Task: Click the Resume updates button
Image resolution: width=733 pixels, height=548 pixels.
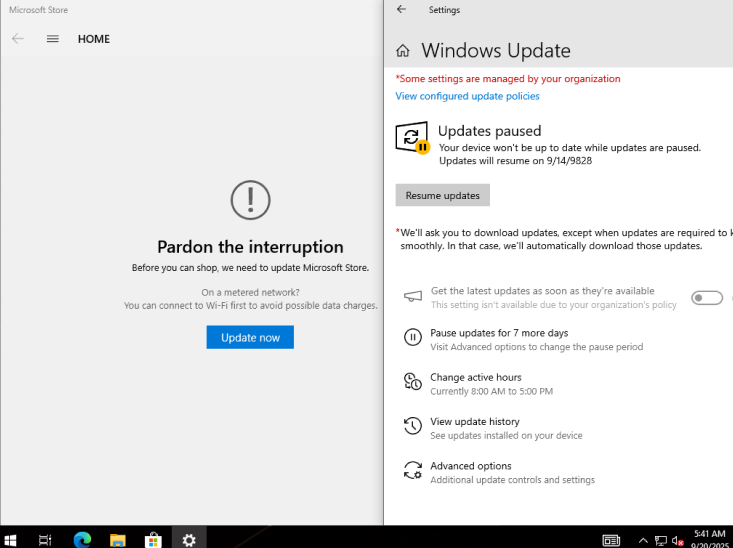Action: [443, 195]
